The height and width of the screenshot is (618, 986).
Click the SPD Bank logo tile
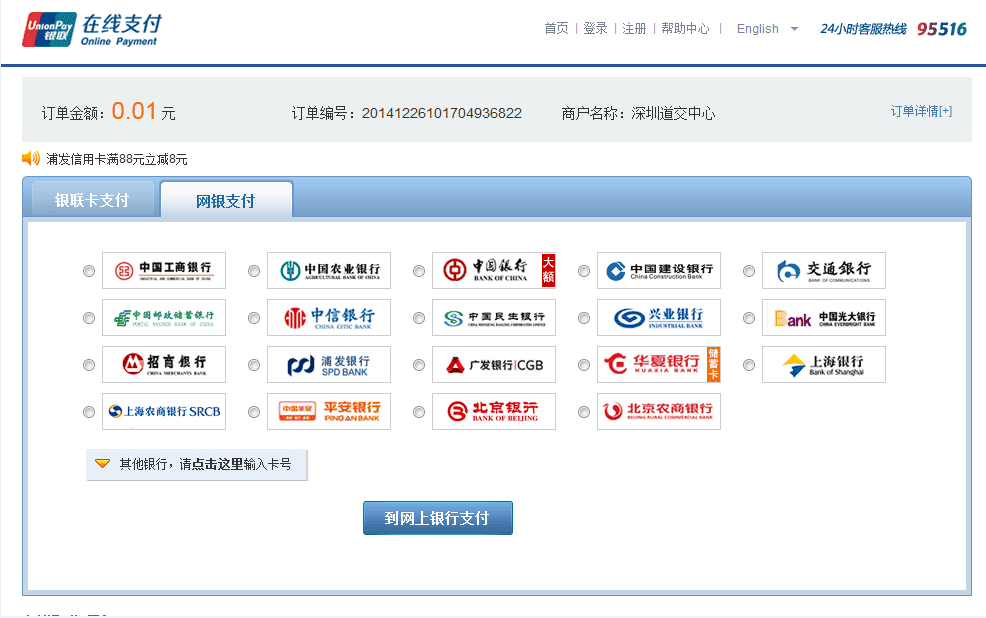[x=329, y=365]
